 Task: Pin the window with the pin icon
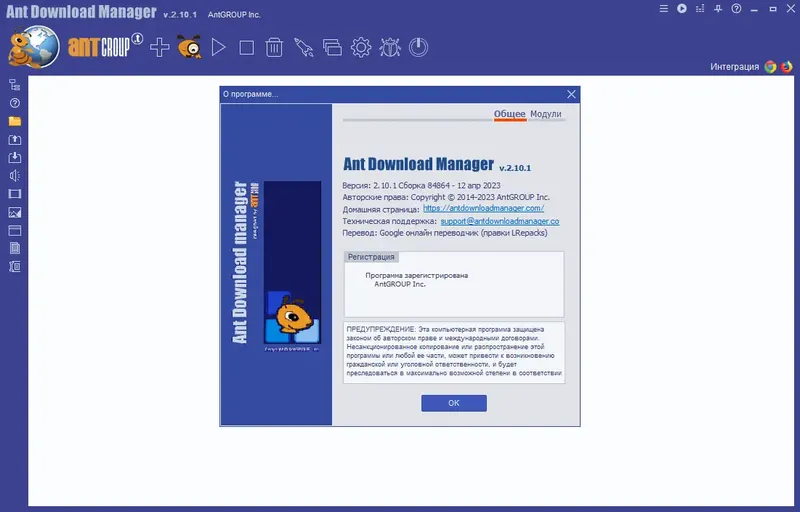pyautogui.click(x=718, y=9)
